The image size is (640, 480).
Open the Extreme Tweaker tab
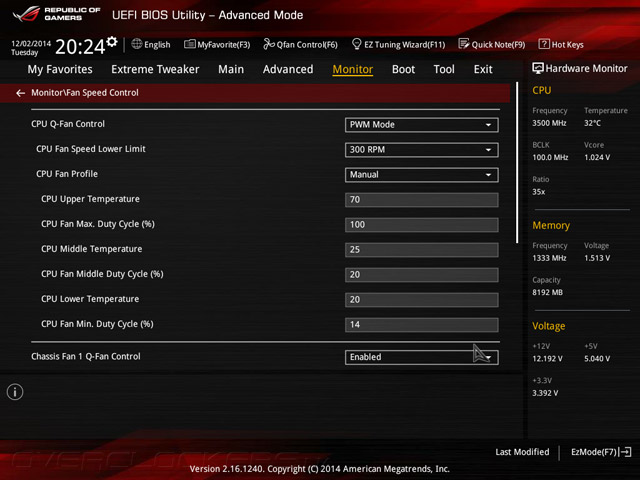point(155,69)
